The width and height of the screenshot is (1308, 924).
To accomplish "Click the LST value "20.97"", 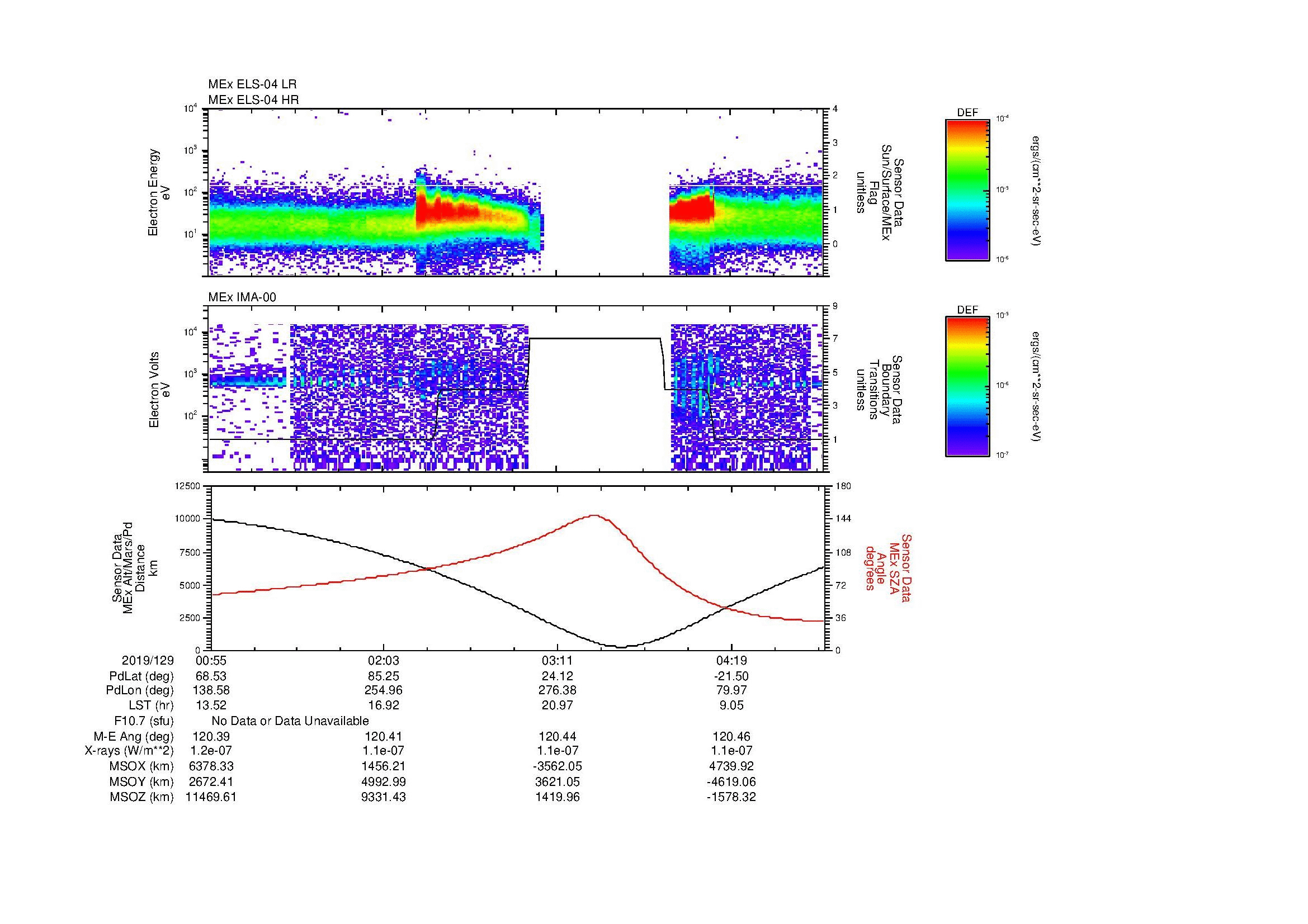I will coord(557,705).
